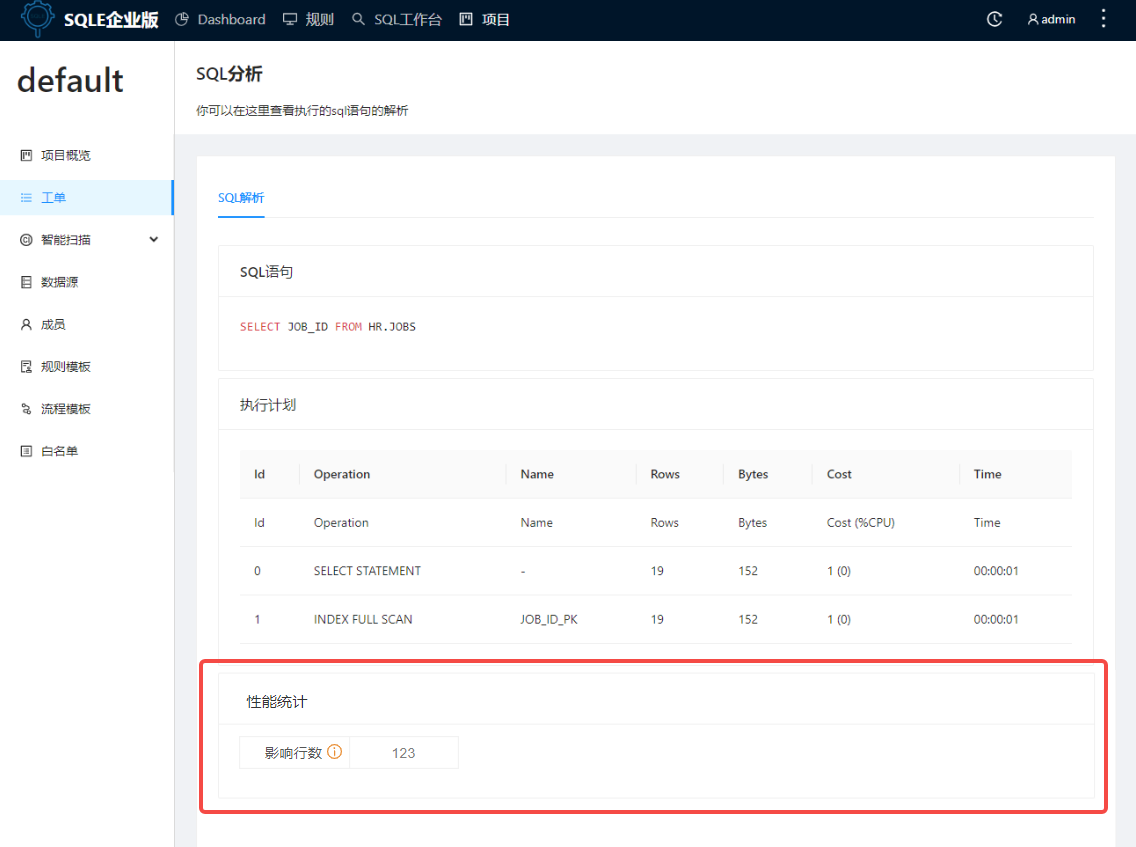Click the SQL分析 page heading

click(x=229, y=74)
